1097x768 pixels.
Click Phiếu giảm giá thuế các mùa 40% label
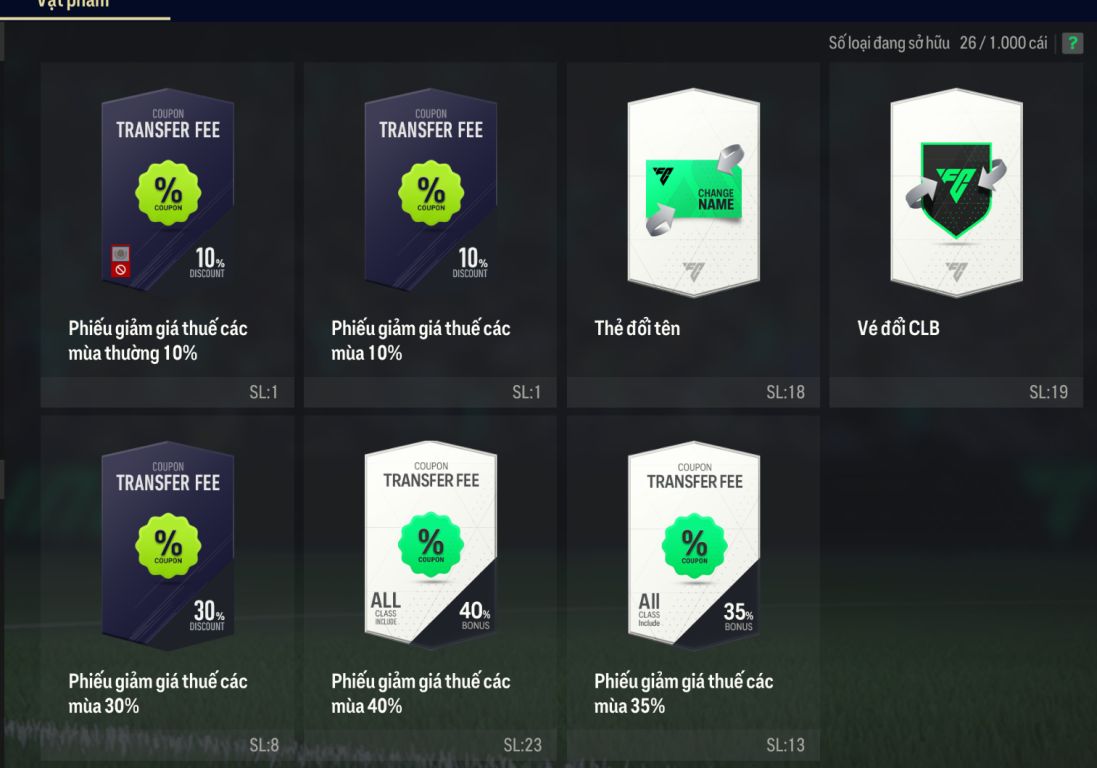[x=421, y=693]
